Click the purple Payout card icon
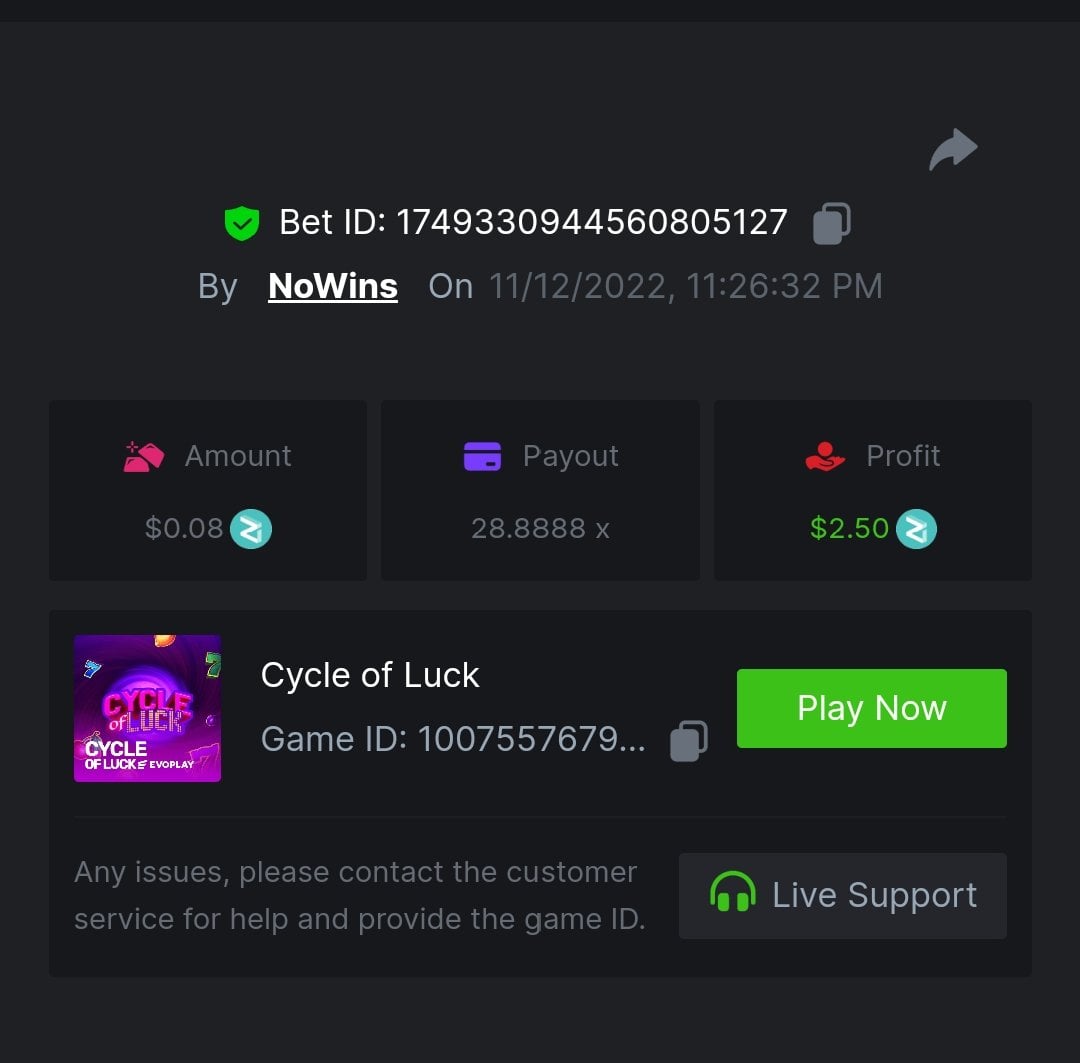Image resolution: width=1080 pixels, height=1063 pixels. click(482, 457)
